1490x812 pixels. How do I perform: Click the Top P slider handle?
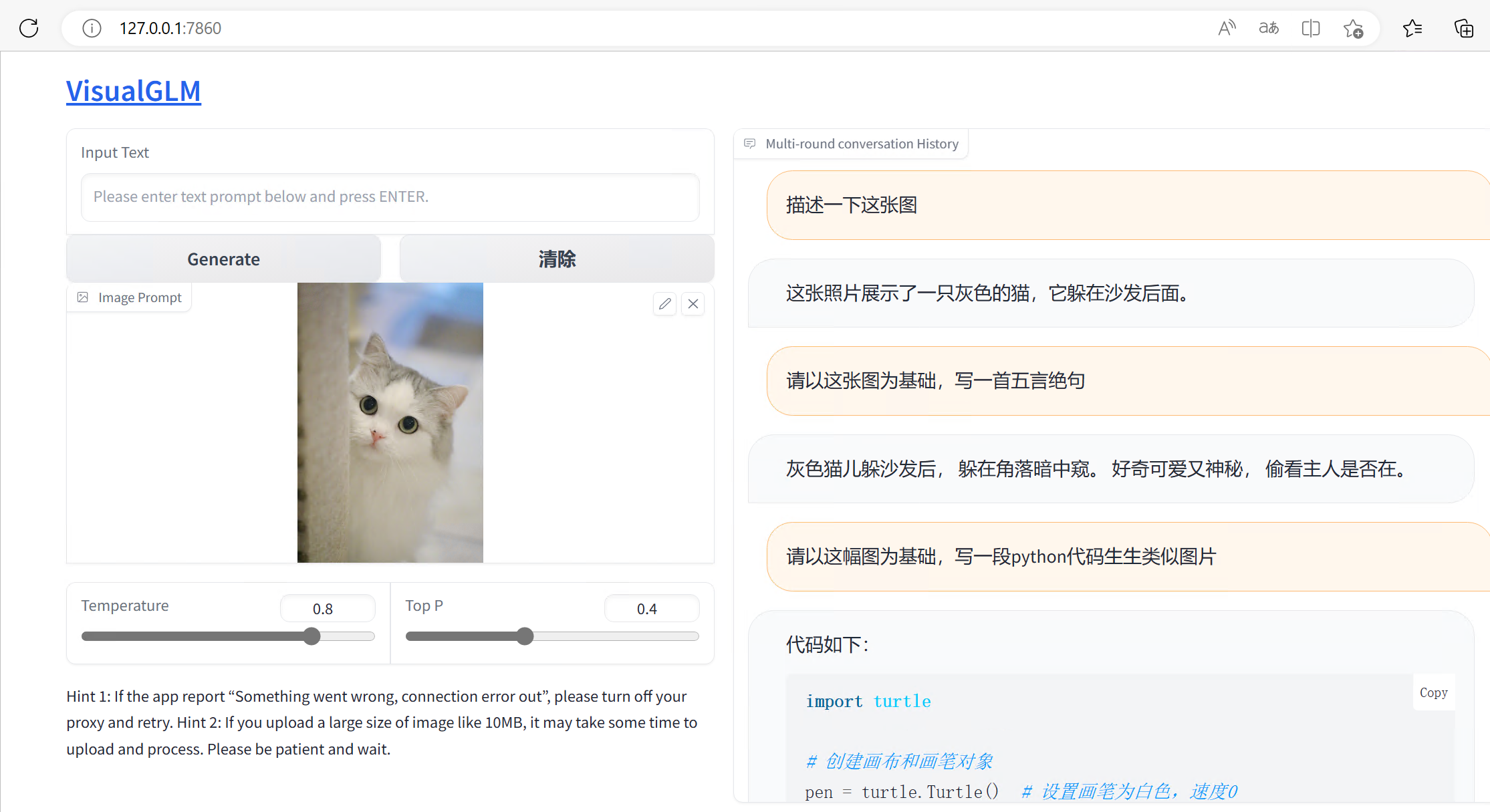[525, 636]
